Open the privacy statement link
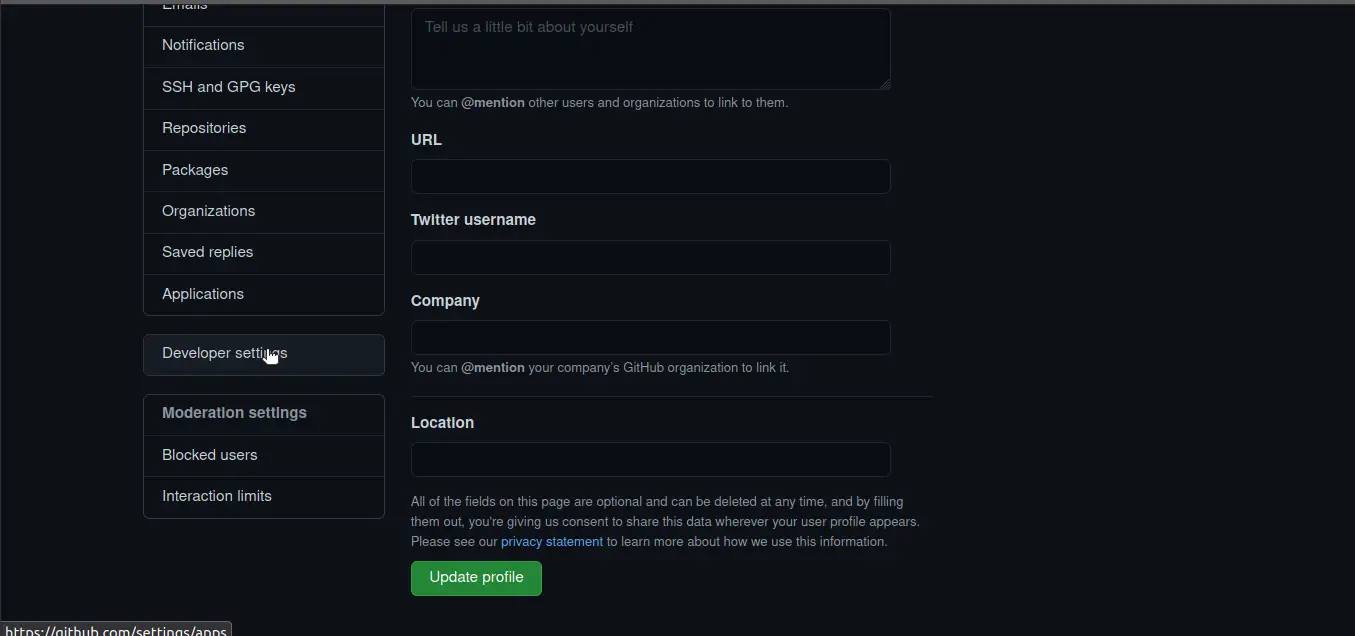This screenshot has width=1355, height=636. coord(551,541)
